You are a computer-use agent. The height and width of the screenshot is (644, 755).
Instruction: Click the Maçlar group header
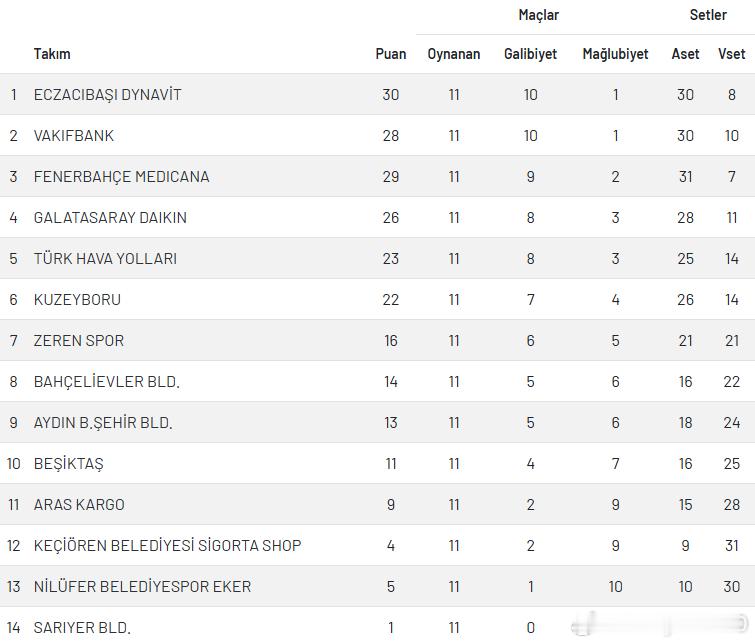click(538, 15)
